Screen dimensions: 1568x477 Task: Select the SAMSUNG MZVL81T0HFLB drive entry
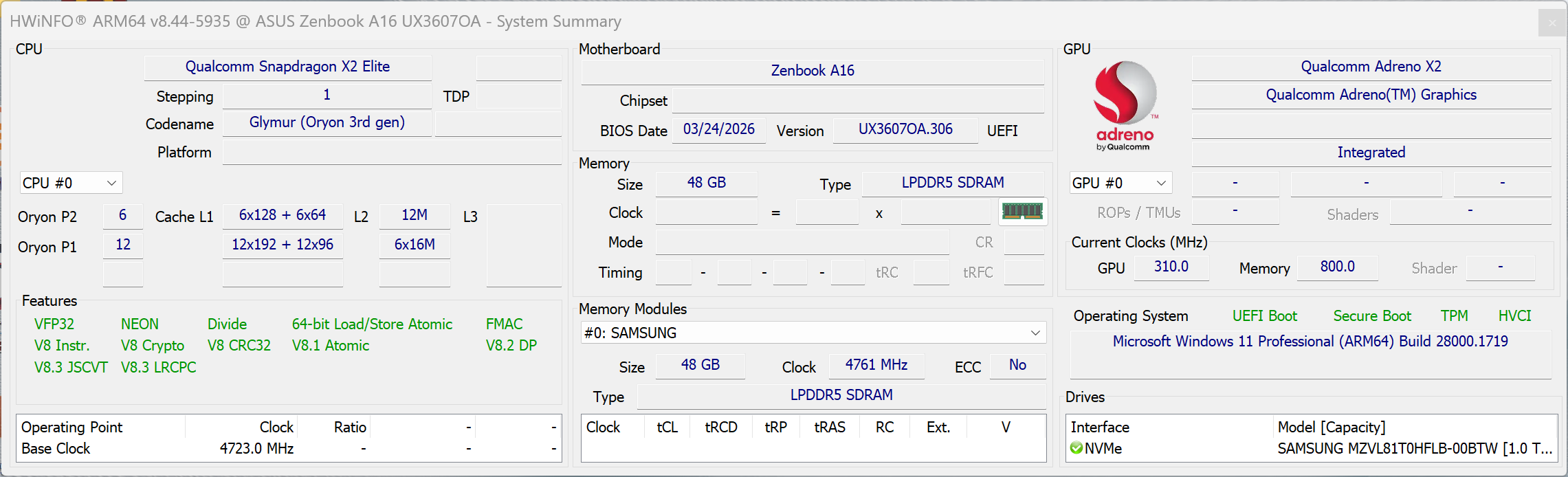pyautogui.click(x=1414, y=449)
